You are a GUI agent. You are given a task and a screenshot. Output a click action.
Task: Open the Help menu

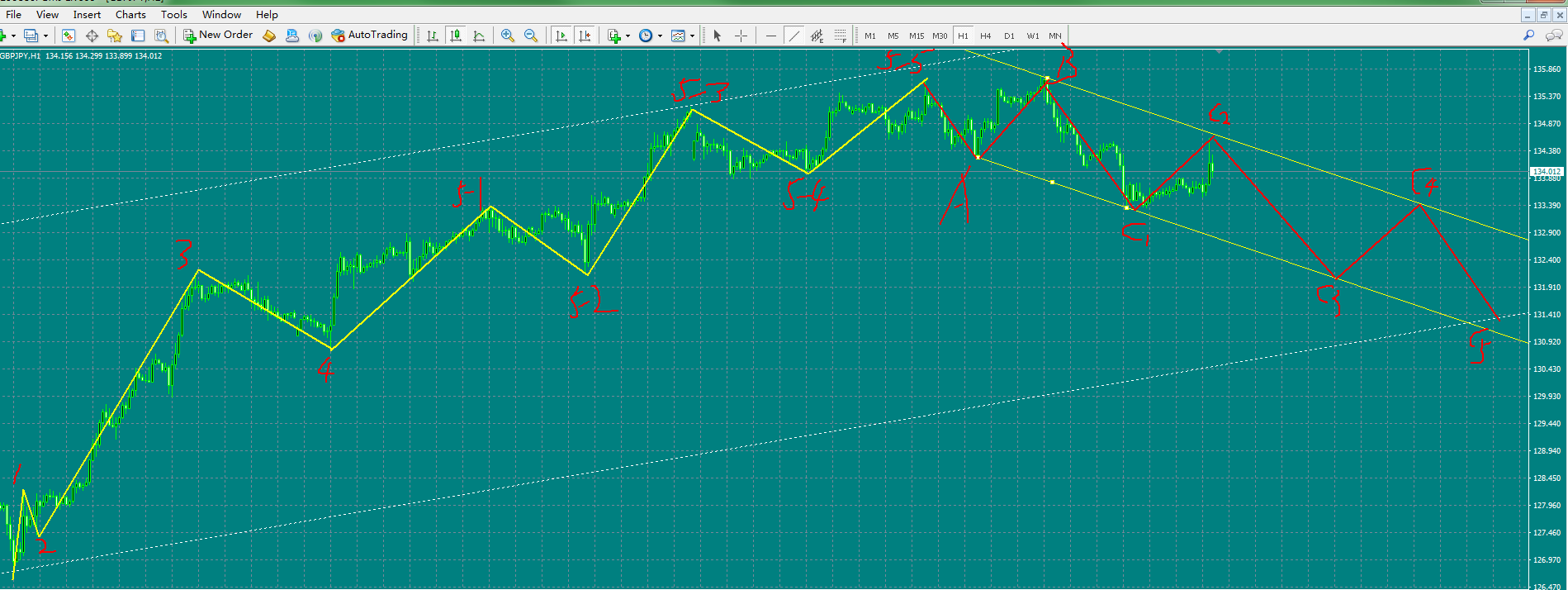click(267, 14)
